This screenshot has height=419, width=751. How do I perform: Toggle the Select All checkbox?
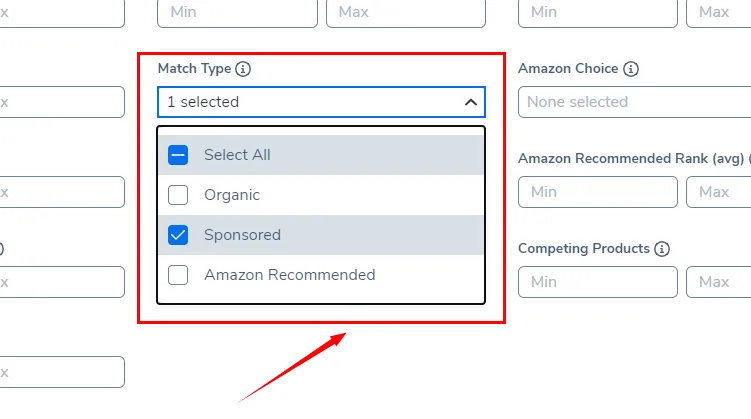tap(178, 155)
